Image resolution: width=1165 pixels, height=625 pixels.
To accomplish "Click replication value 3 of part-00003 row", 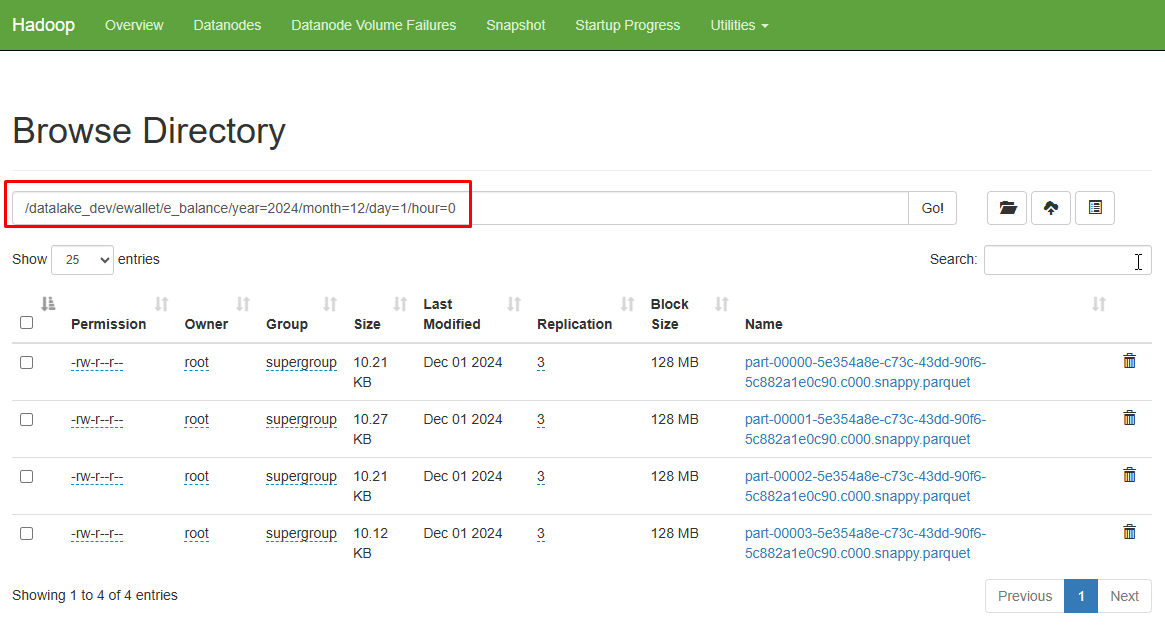I will click(x=541, y=534).
